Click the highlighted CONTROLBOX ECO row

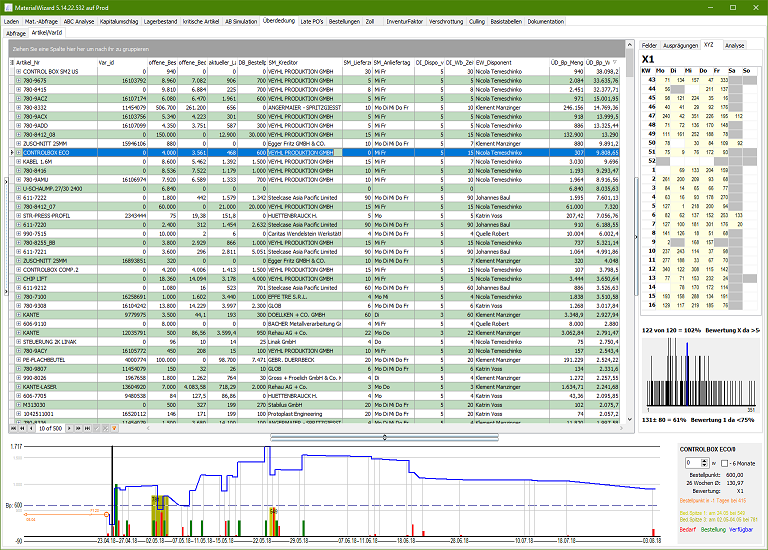pos(60,153)
